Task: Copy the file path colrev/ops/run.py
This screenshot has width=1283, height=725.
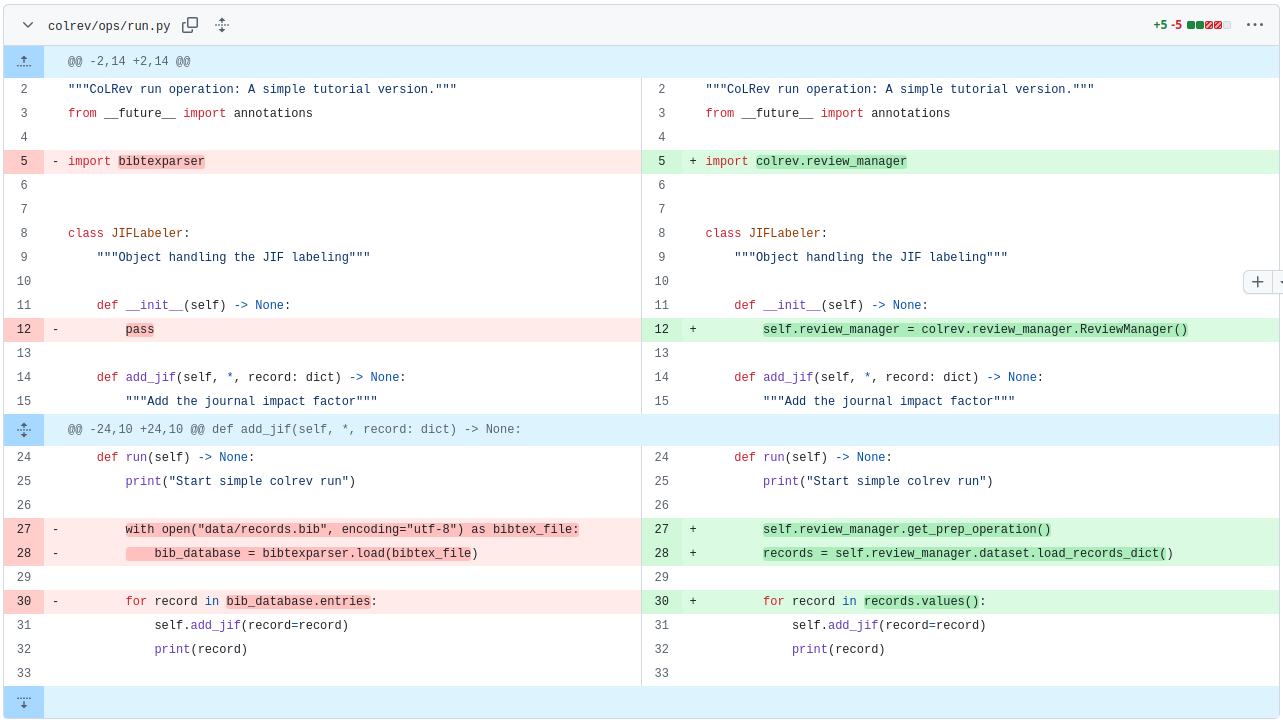Action: [190, 25]
